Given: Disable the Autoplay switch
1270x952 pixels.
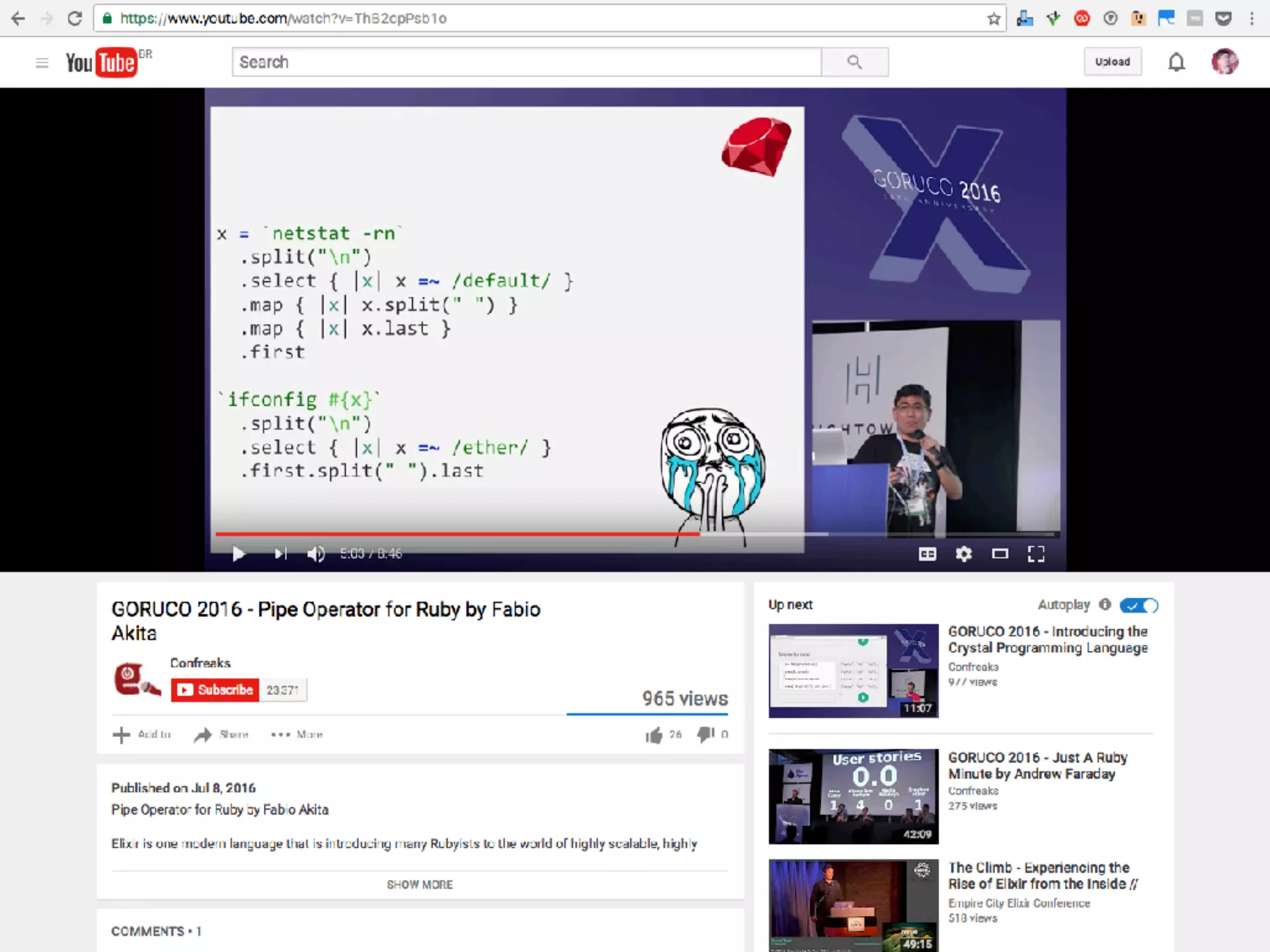Looking at the screenshot, I should [1139, 606].
